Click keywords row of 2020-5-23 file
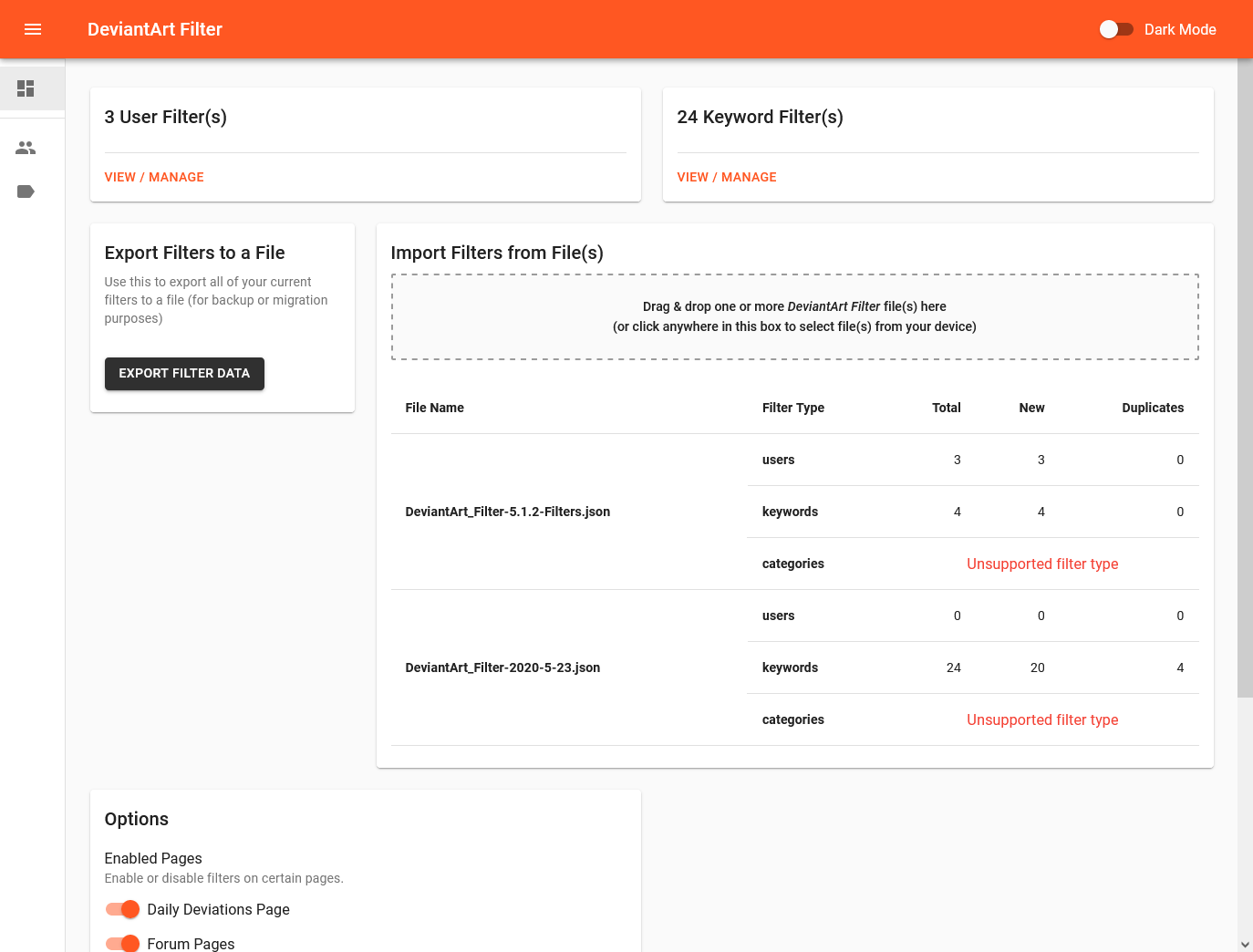Screen dimensions: 1253x952 click(973, 667)
